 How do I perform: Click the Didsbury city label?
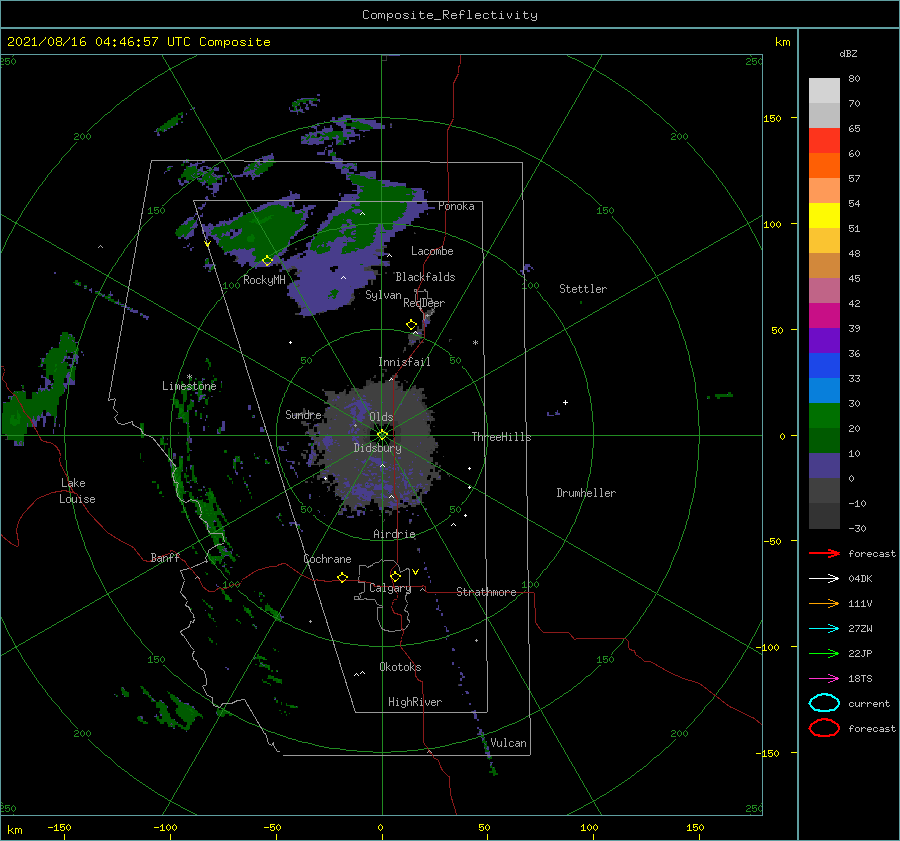click(378, 448)
